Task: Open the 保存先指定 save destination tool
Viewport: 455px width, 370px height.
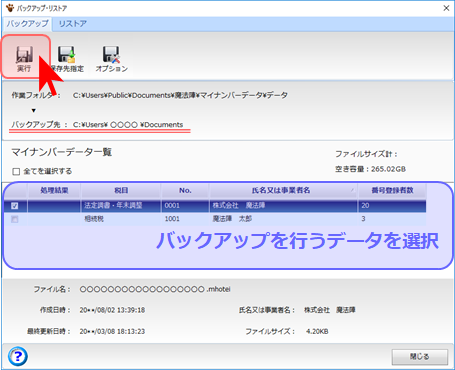Action: (67, 59)
